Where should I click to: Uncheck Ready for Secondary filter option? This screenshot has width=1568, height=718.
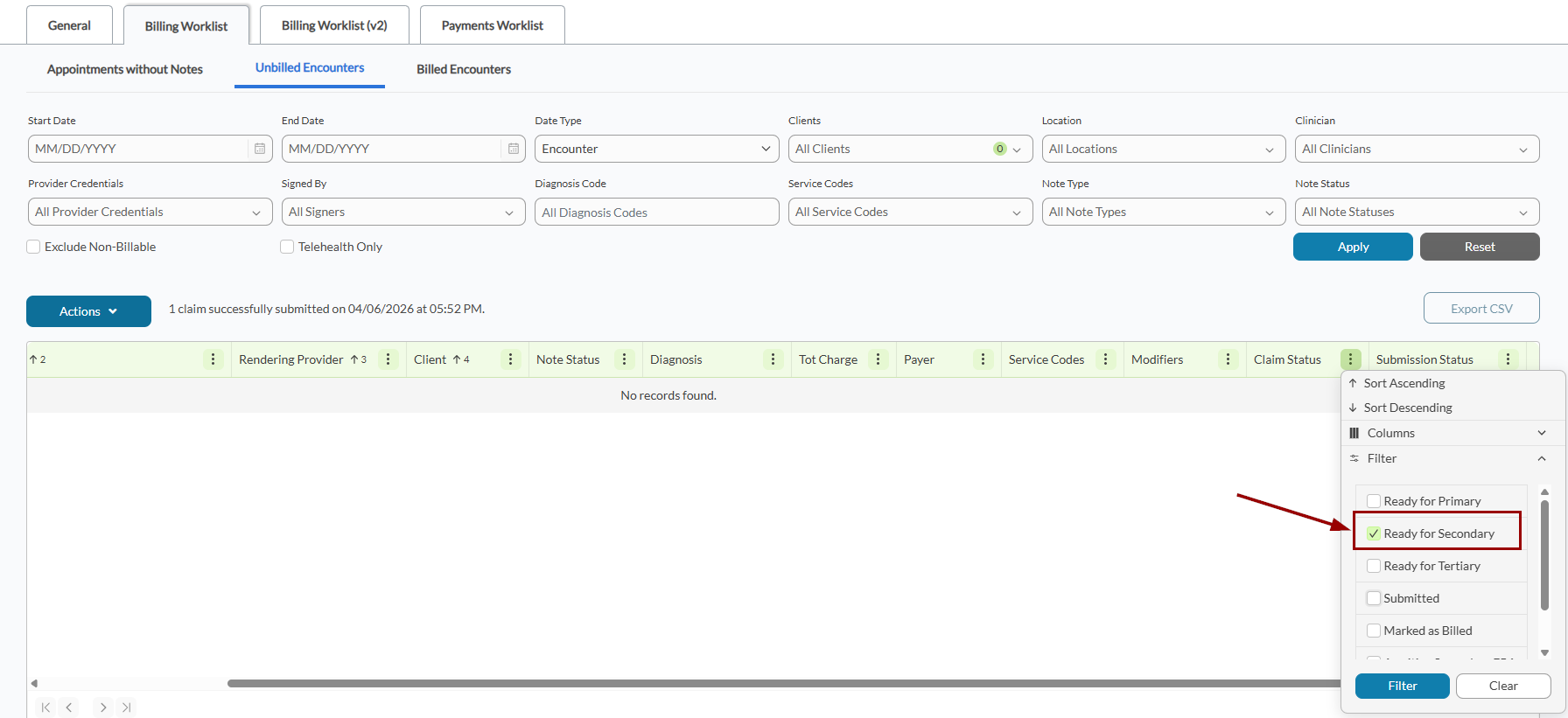tap(1374, 533)
